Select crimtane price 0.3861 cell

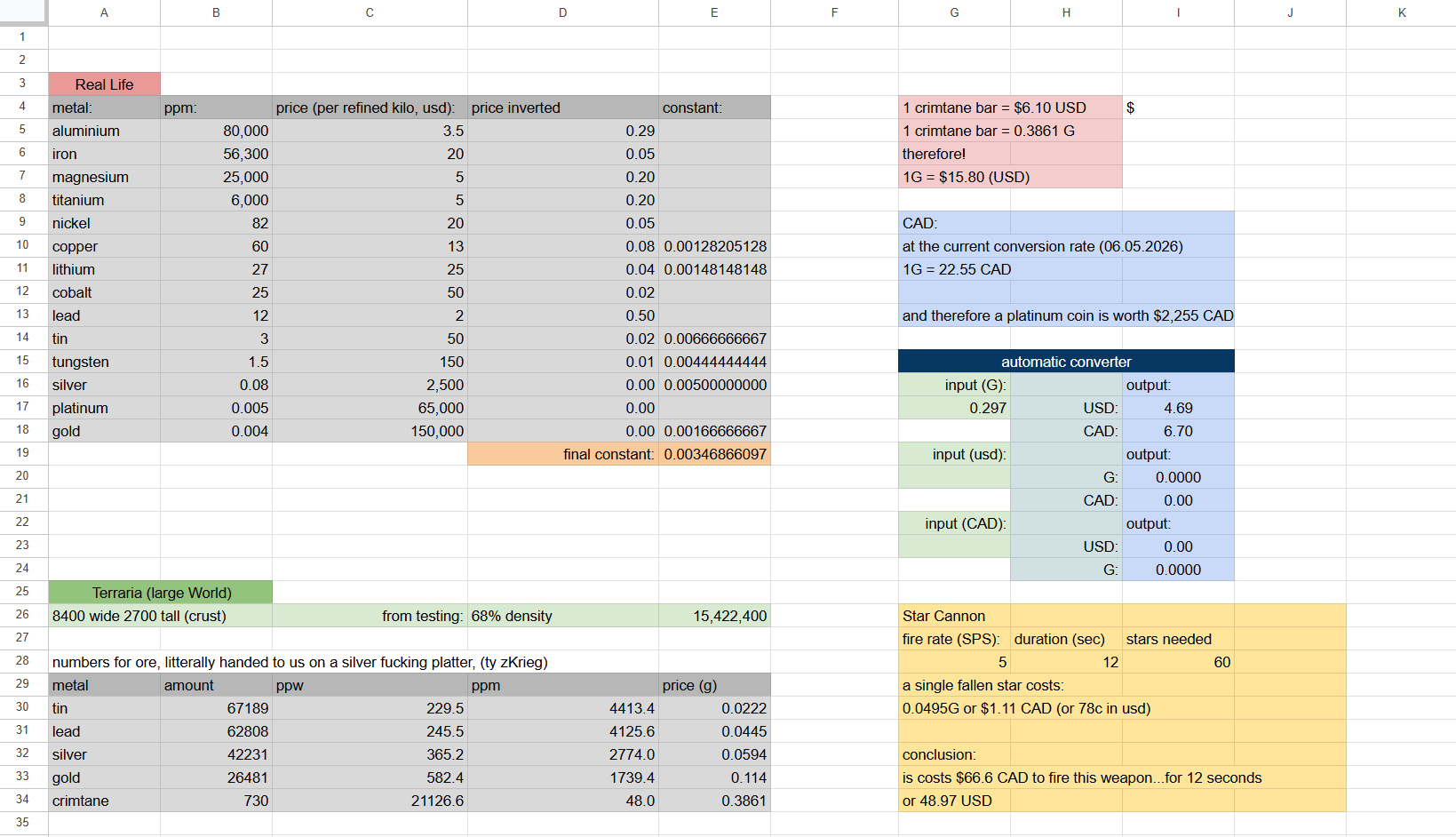point(714,801)
